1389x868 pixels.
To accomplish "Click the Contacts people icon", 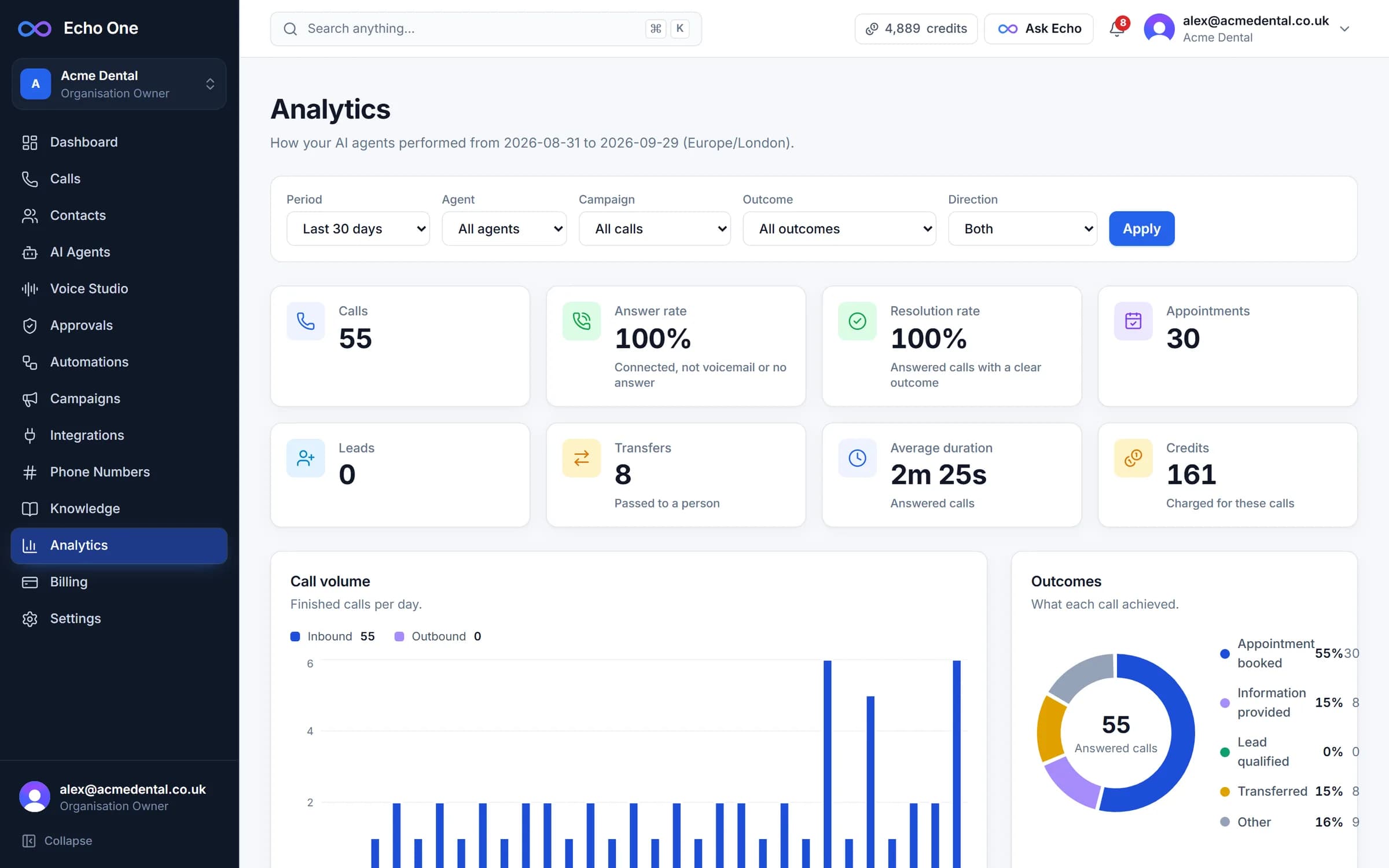I will (x=30, y=216).
